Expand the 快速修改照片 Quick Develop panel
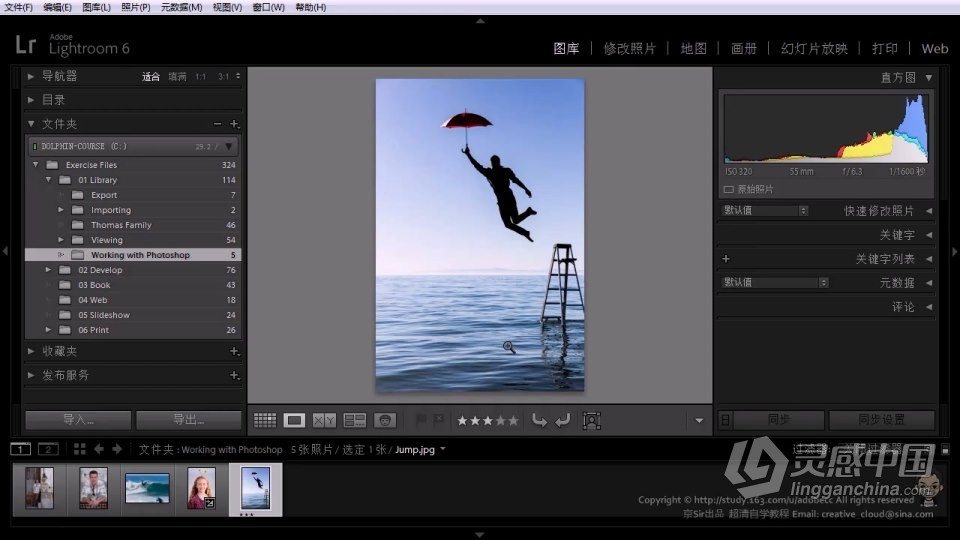The height and width of the screenshot is (540, 960). [x=929, y=211]
